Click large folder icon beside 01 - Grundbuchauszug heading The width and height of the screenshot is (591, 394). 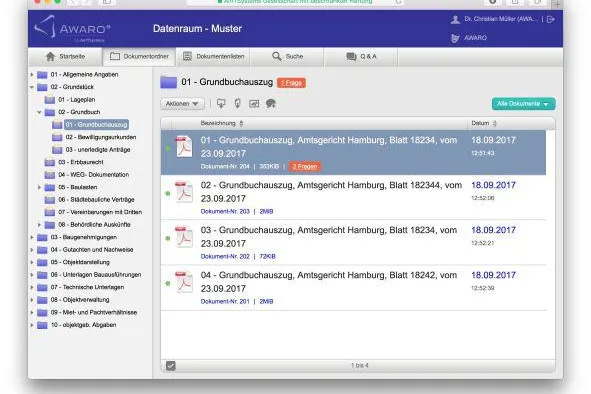(168, 82)
